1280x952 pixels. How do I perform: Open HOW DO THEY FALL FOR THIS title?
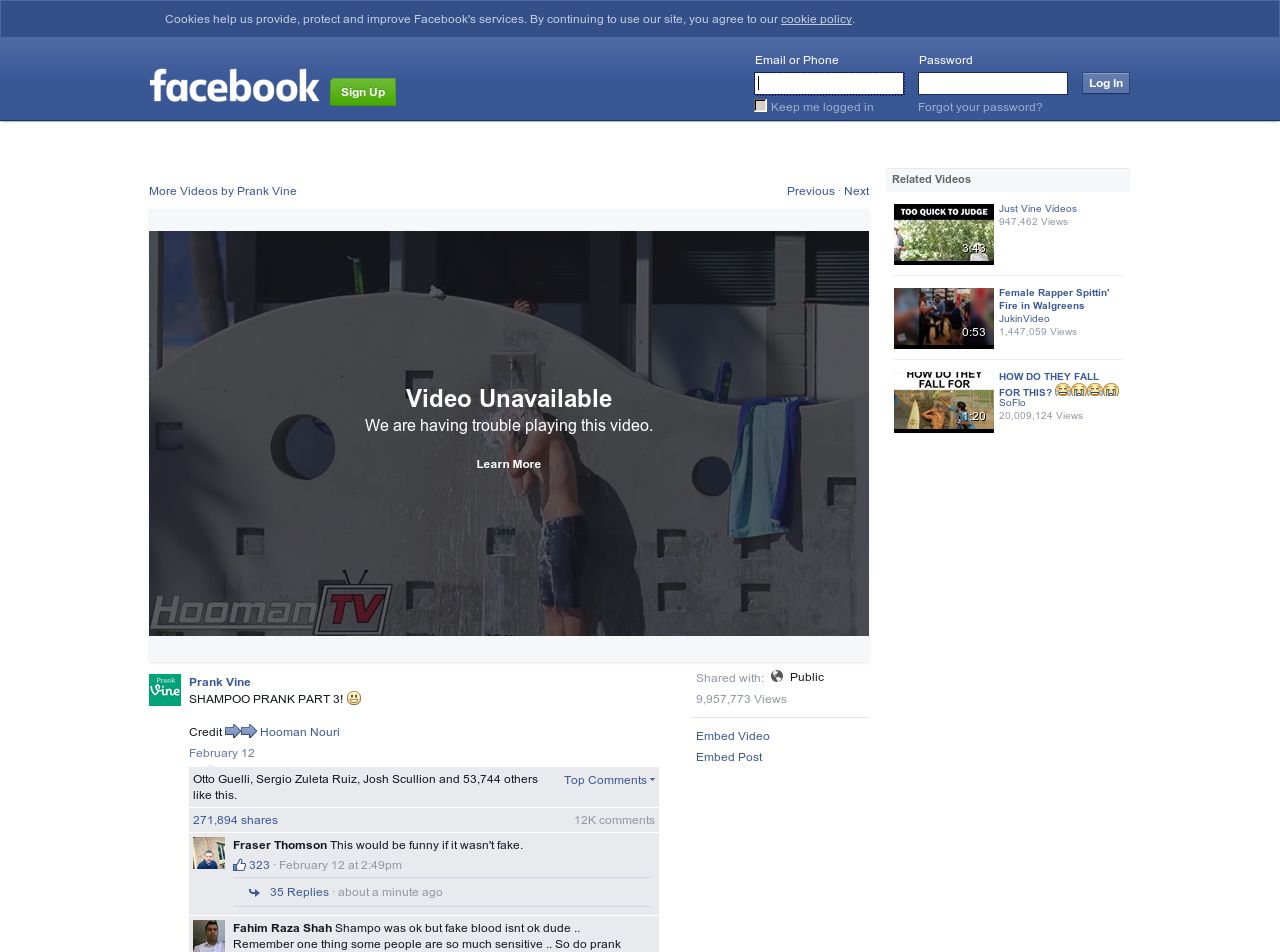coord(1059,384)
